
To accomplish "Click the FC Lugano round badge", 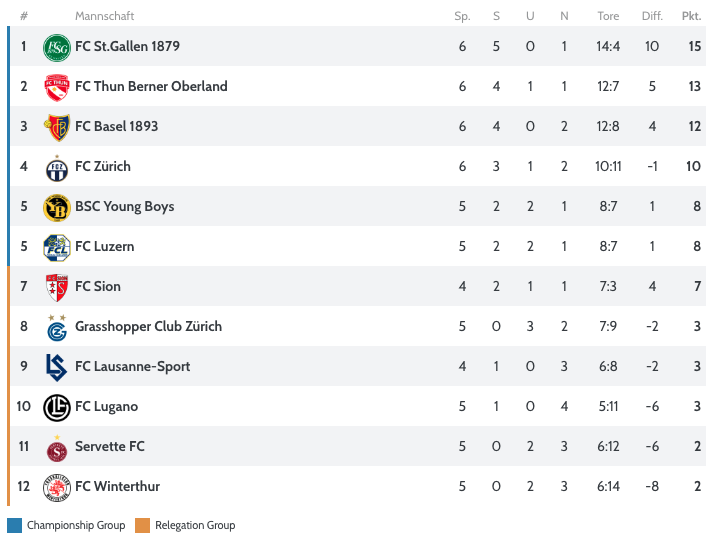I will pyautogui.click(x=57, y=407).
